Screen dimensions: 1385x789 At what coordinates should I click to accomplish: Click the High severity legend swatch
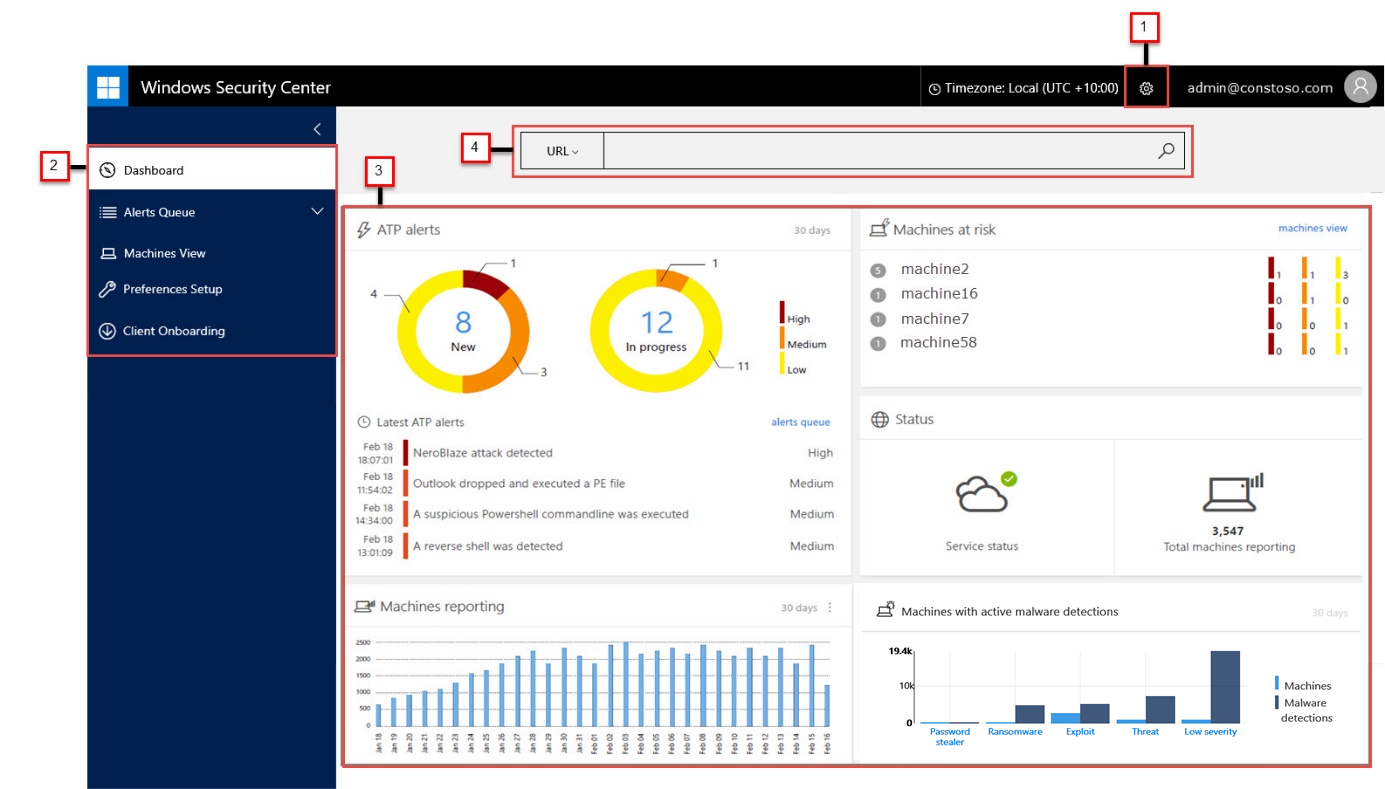point(782,312)
